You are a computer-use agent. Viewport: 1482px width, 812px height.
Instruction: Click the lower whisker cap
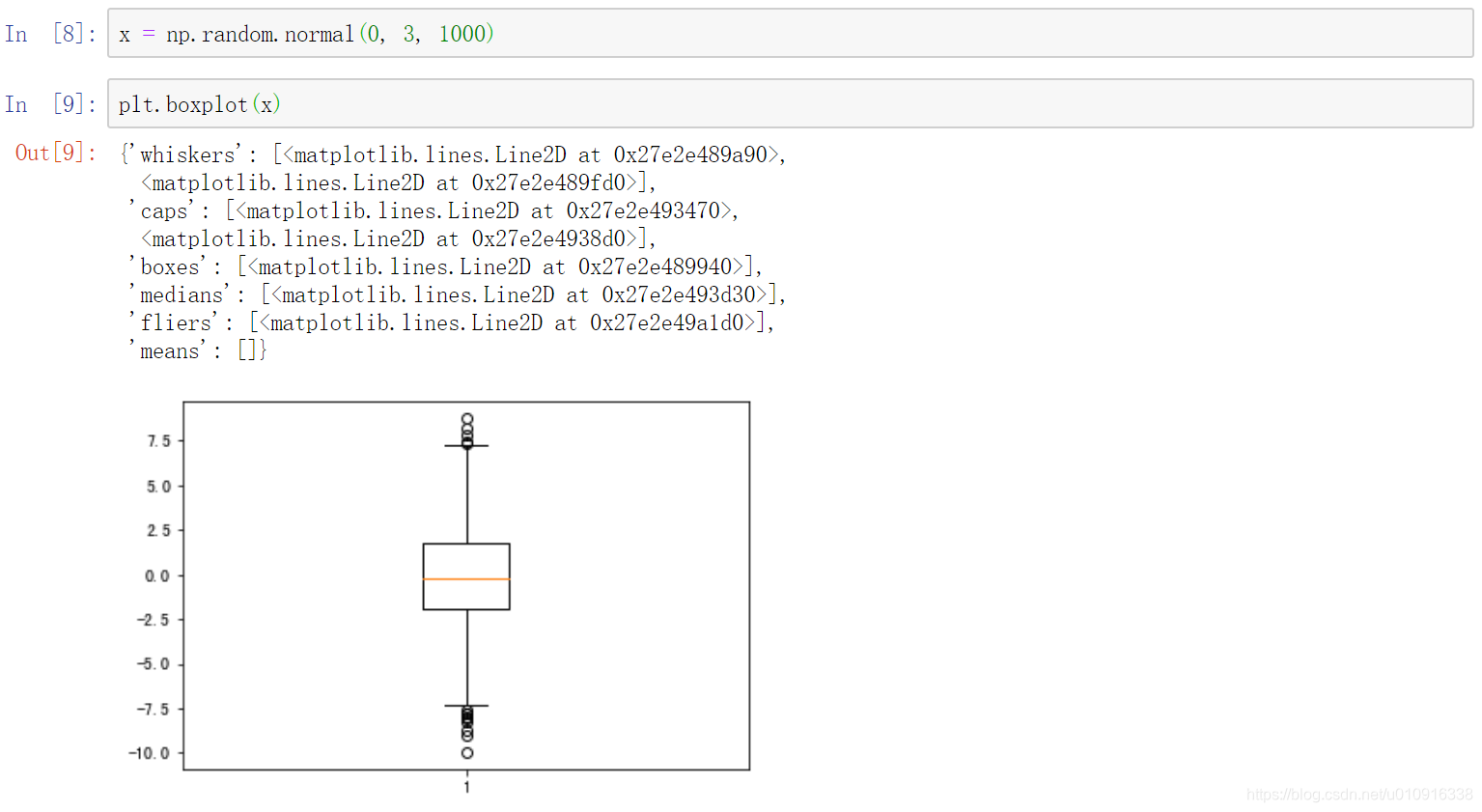[466, 706]
